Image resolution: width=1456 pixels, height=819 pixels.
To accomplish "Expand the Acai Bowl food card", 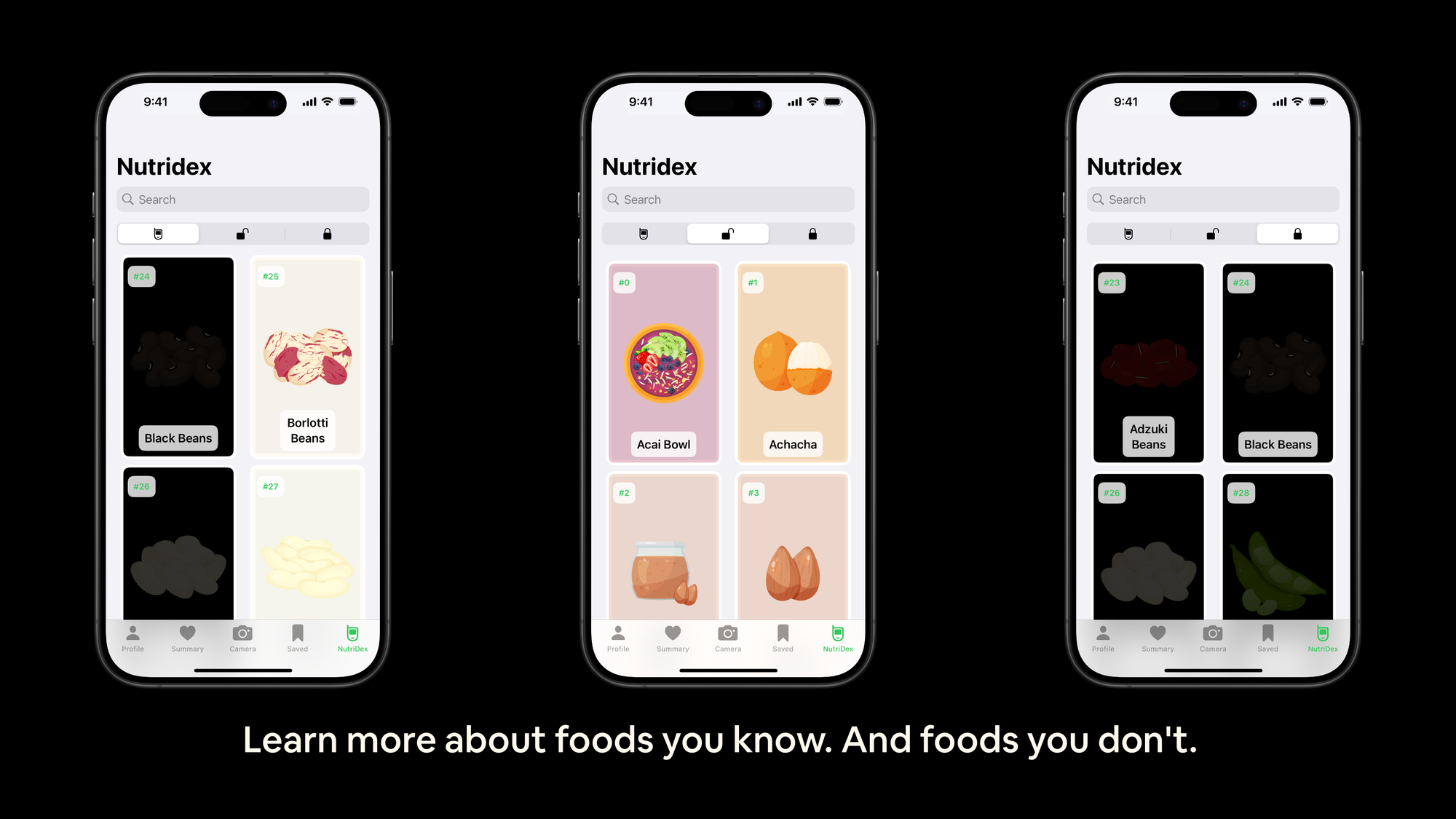I will pyautogui.click(x=663, y=363).
